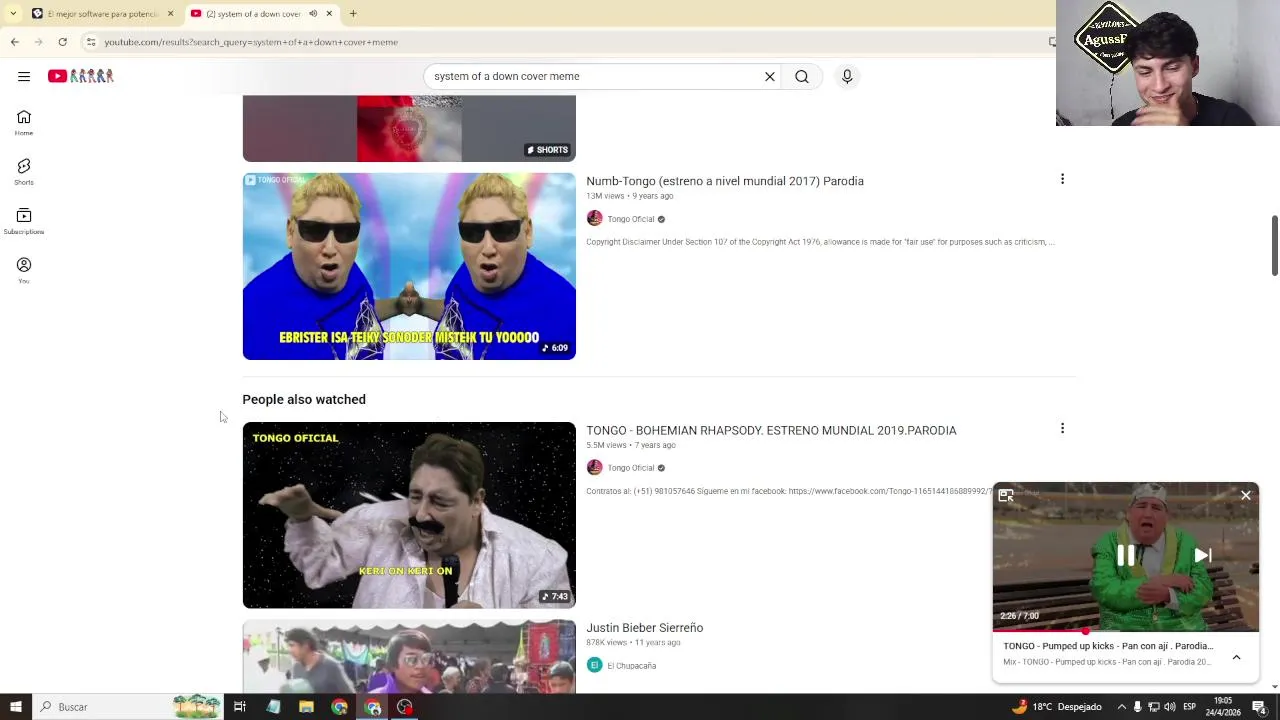1280x720 pixels.
Task: Expand the miniplayer to full watch page
Action: point(1006,495)
